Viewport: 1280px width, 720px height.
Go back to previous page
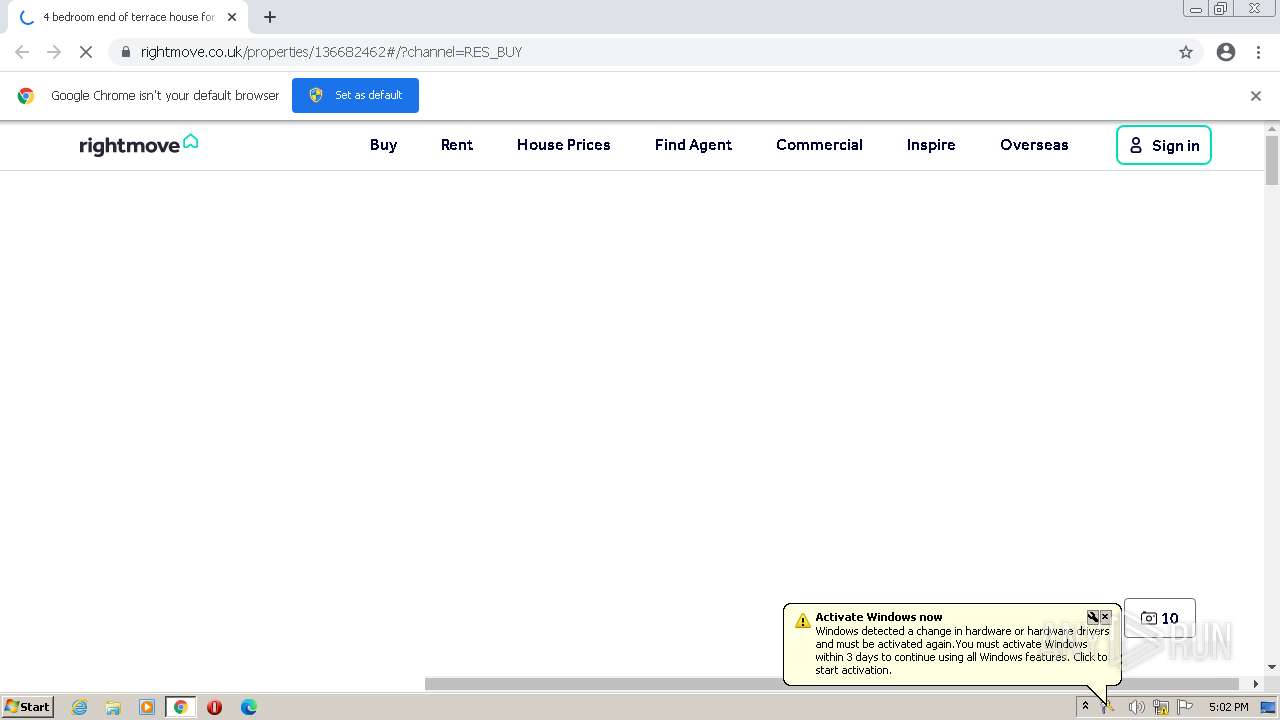(22, 52)
